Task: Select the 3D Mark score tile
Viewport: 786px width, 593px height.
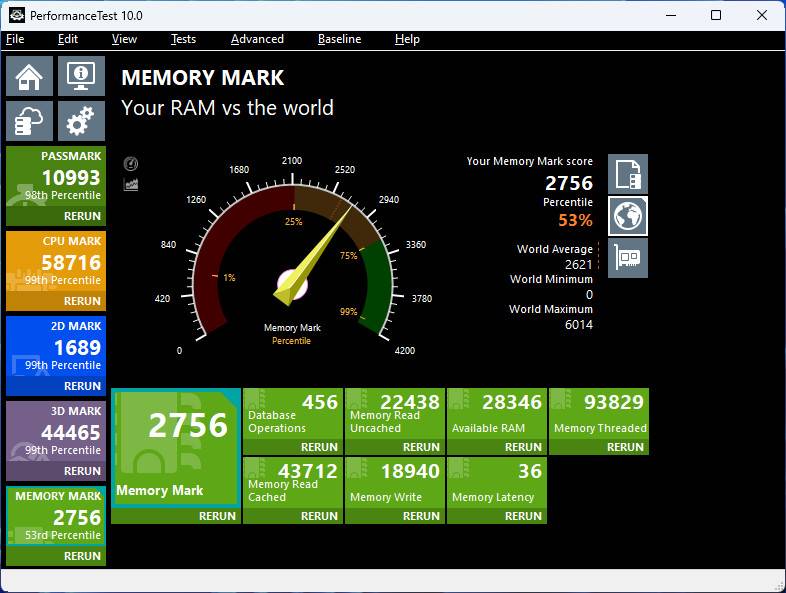Action: [x=56, y=432]
